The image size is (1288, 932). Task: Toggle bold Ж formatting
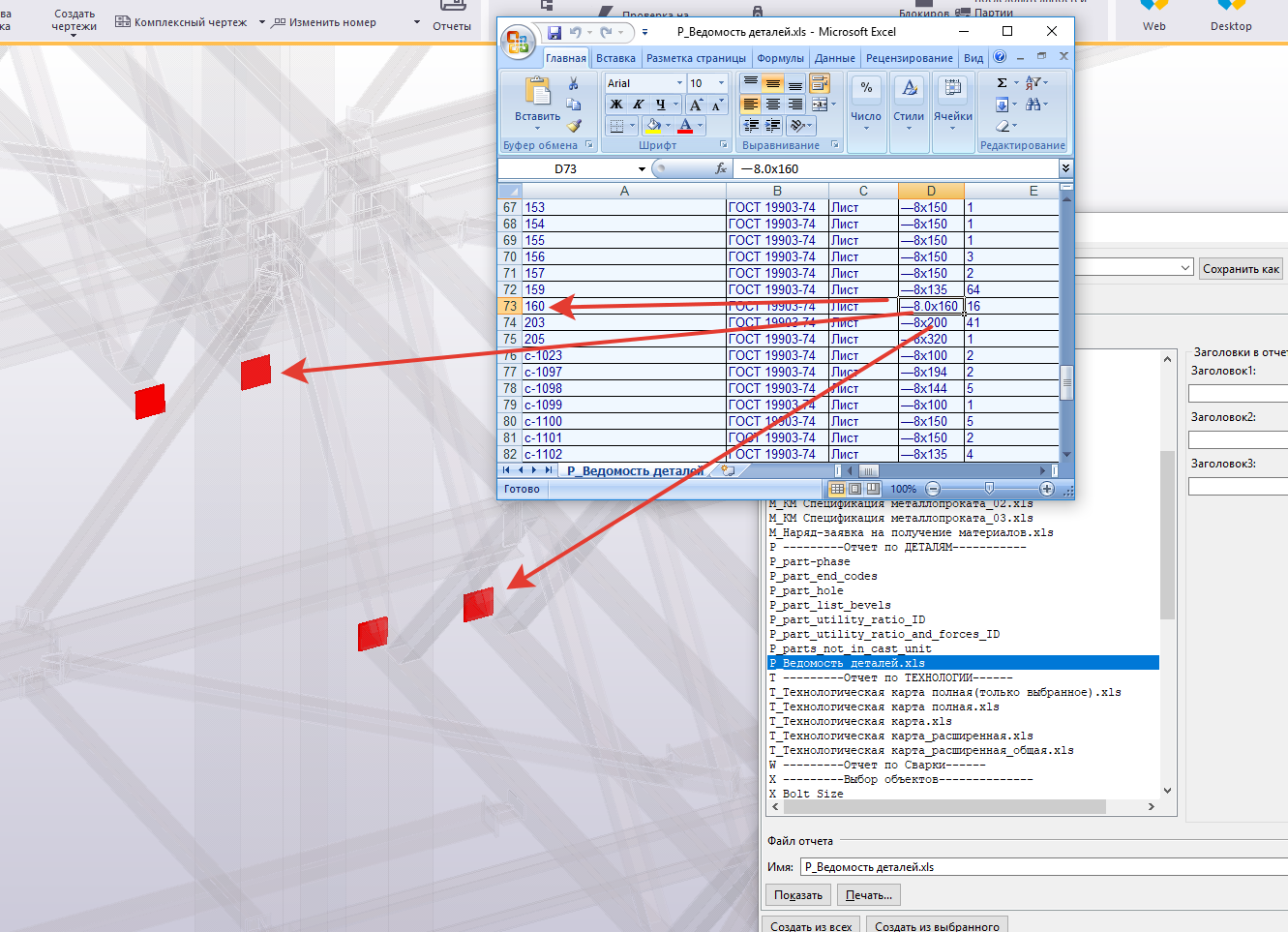coord(616,105)
